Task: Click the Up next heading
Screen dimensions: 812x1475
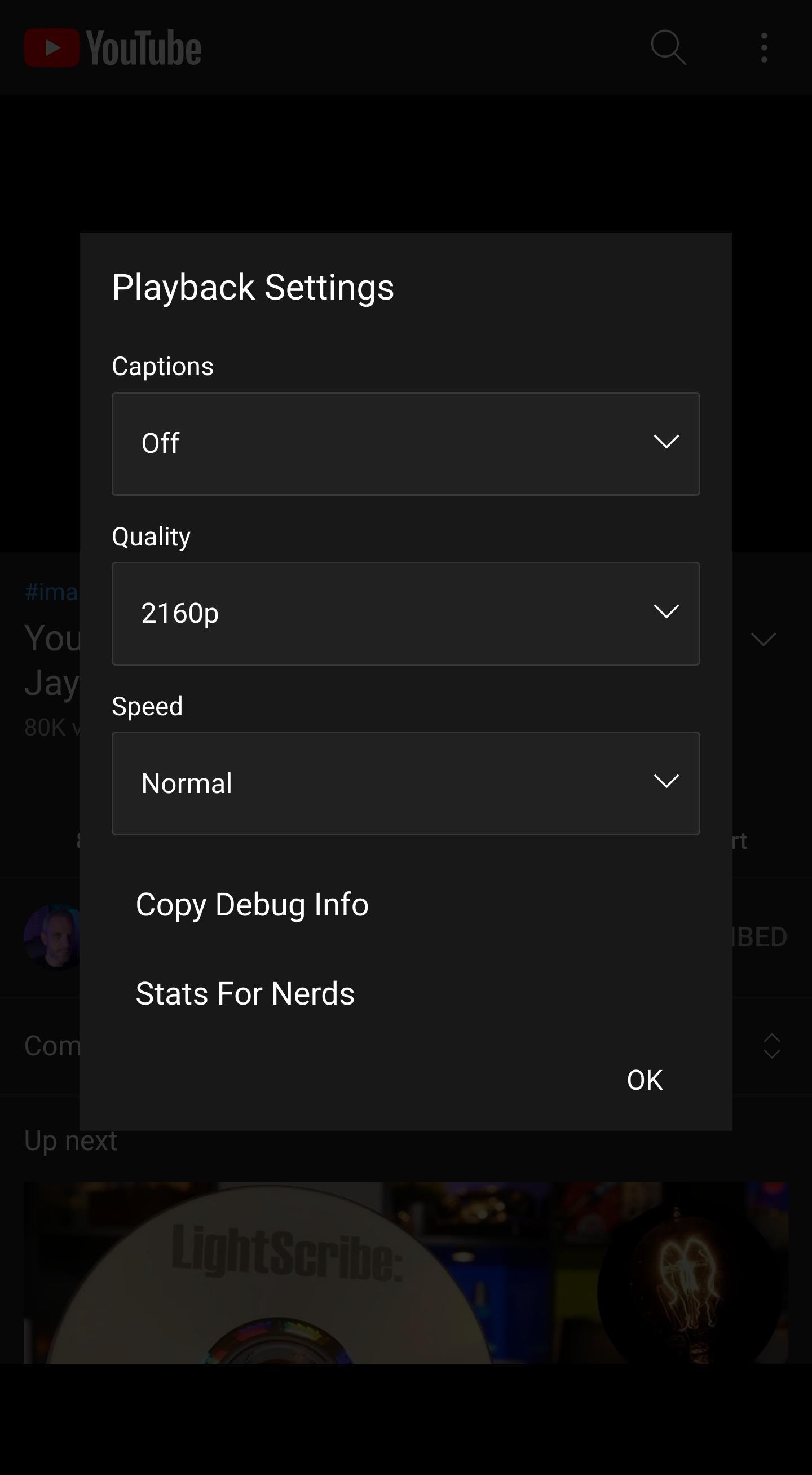Action: (x=70, y=1139)
